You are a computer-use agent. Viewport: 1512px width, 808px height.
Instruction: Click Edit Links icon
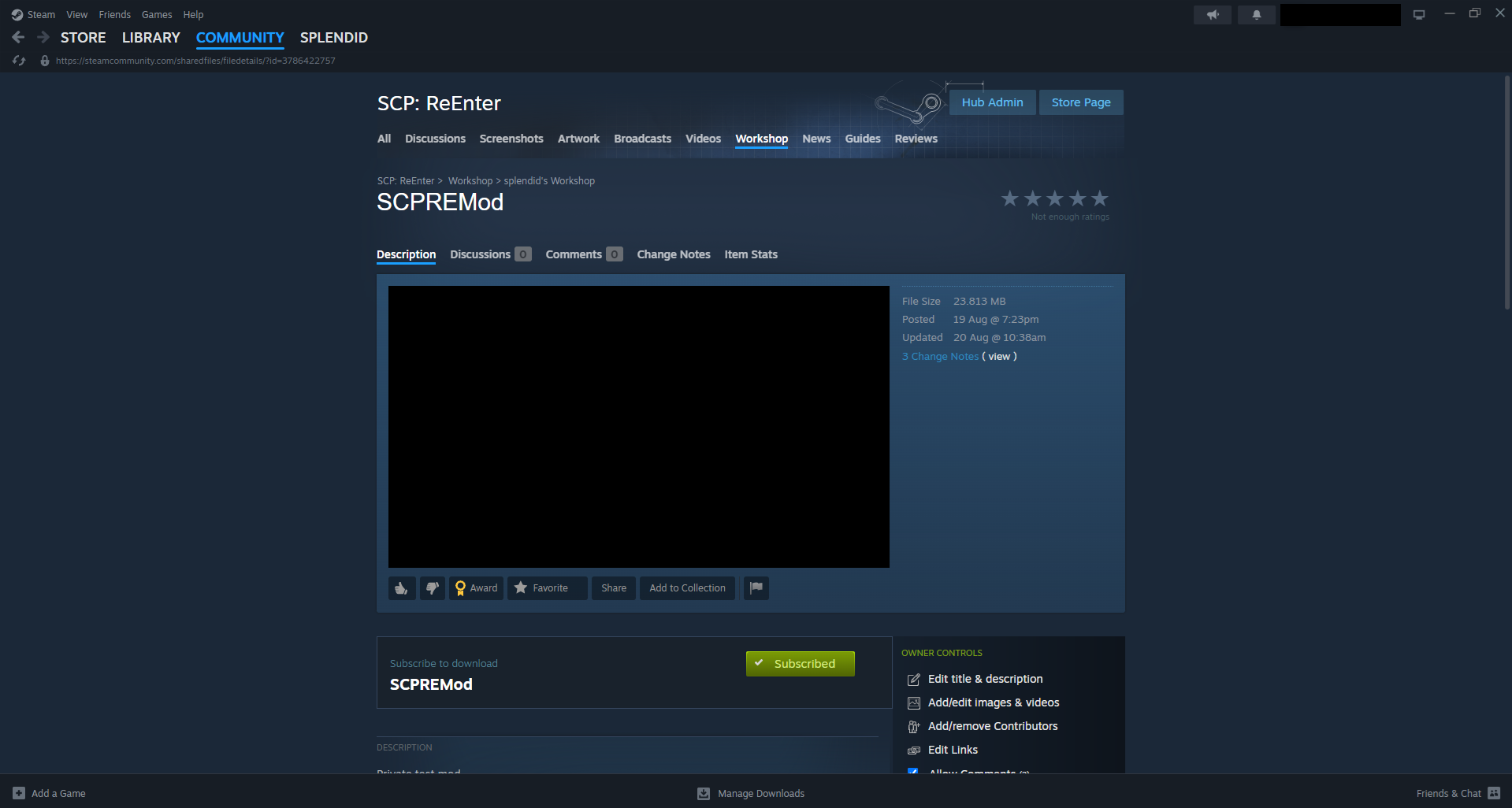click(x=914, y=750)
